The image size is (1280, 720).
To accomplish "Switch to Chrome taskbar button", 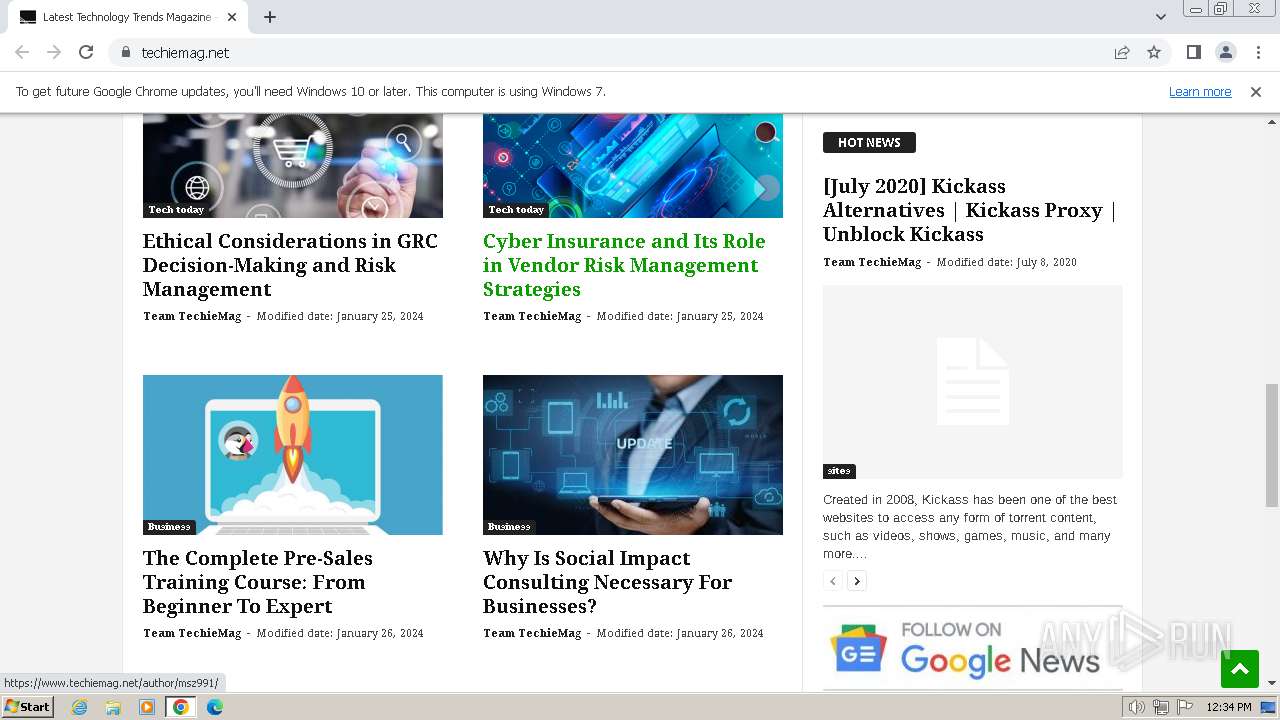I will pos(181,707).
